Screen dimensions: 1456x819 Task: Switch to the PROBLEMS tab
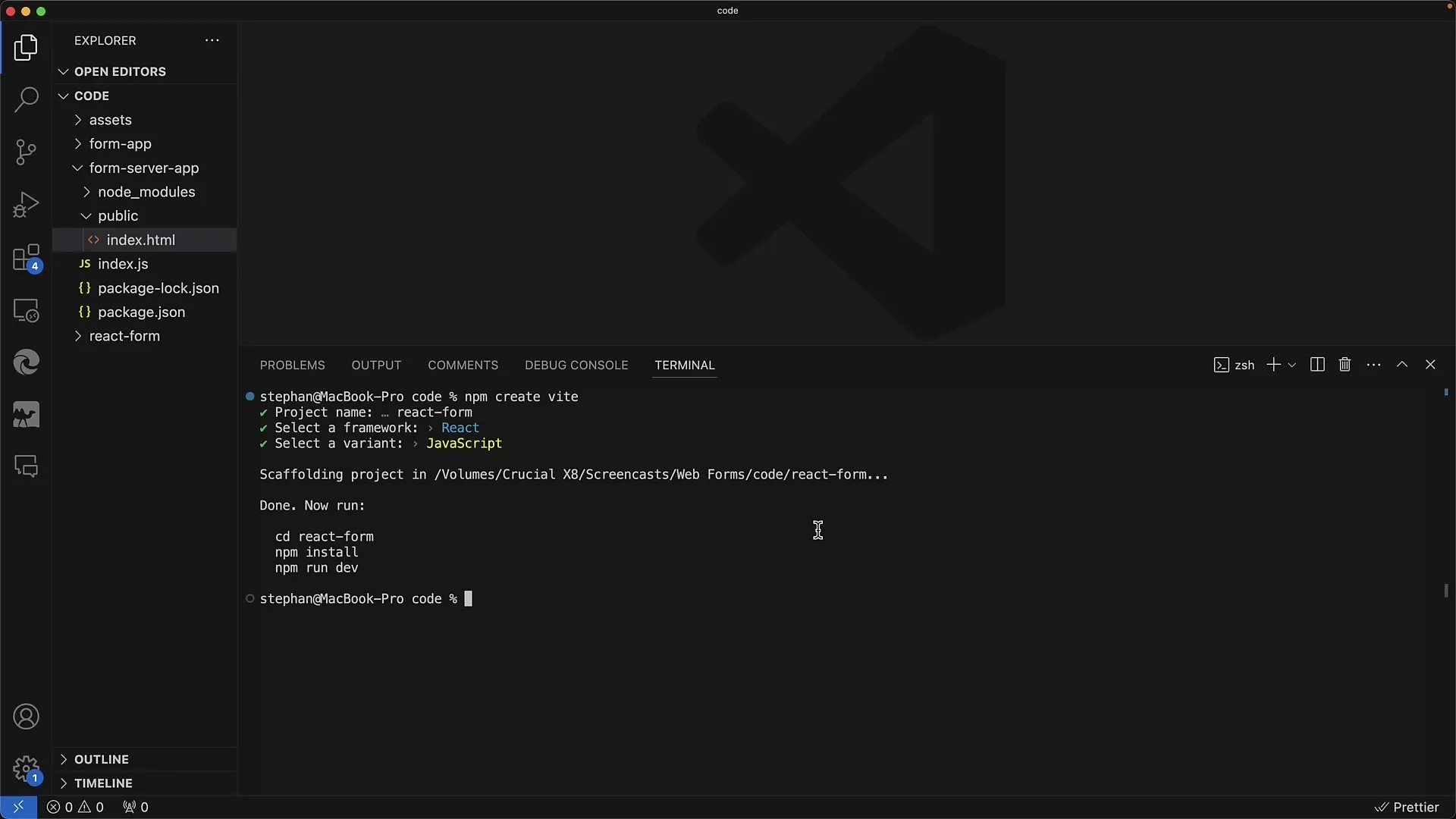[292, 365]
